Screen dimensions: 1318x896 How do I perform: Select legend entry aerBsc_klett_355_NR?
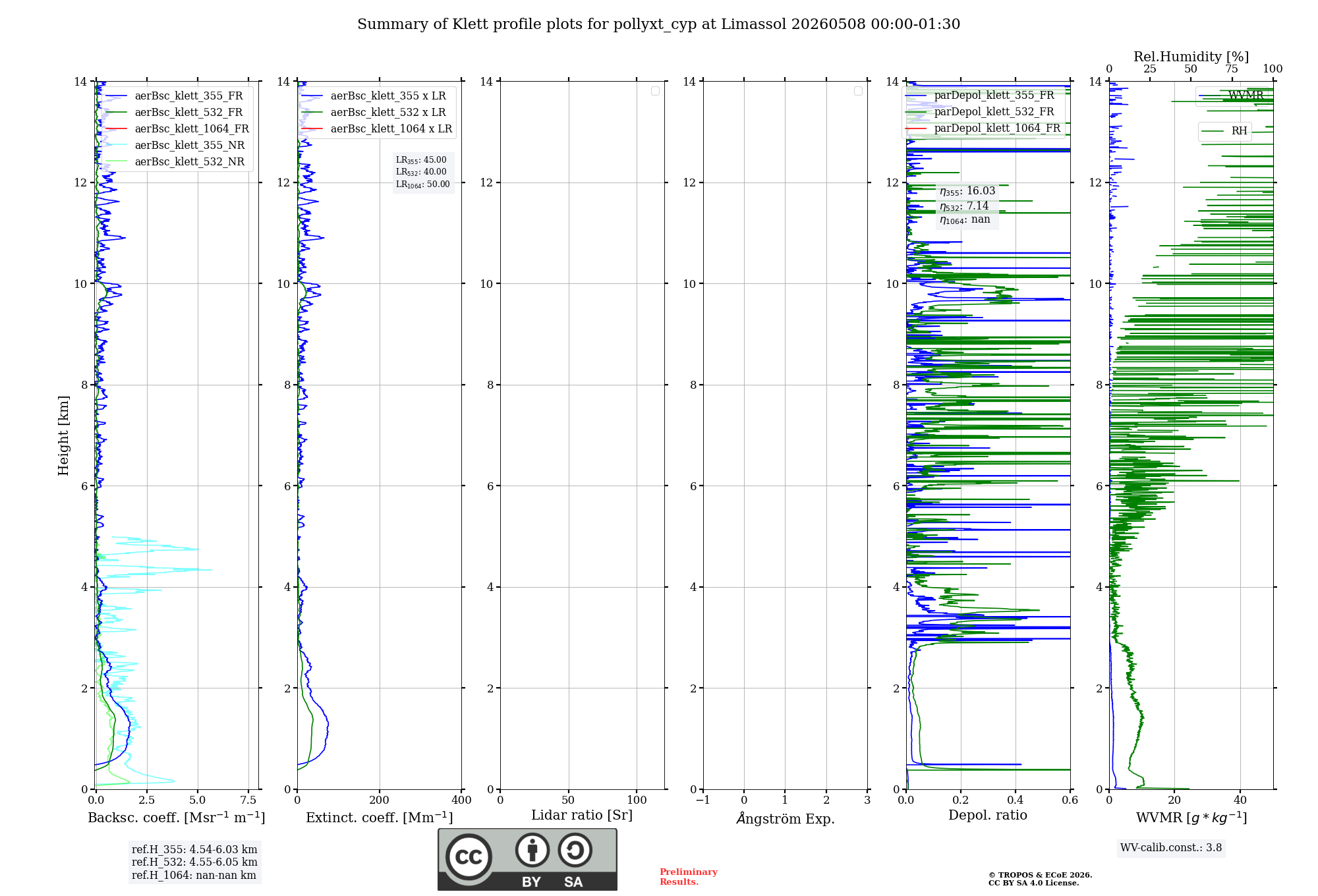coord(176,146)
